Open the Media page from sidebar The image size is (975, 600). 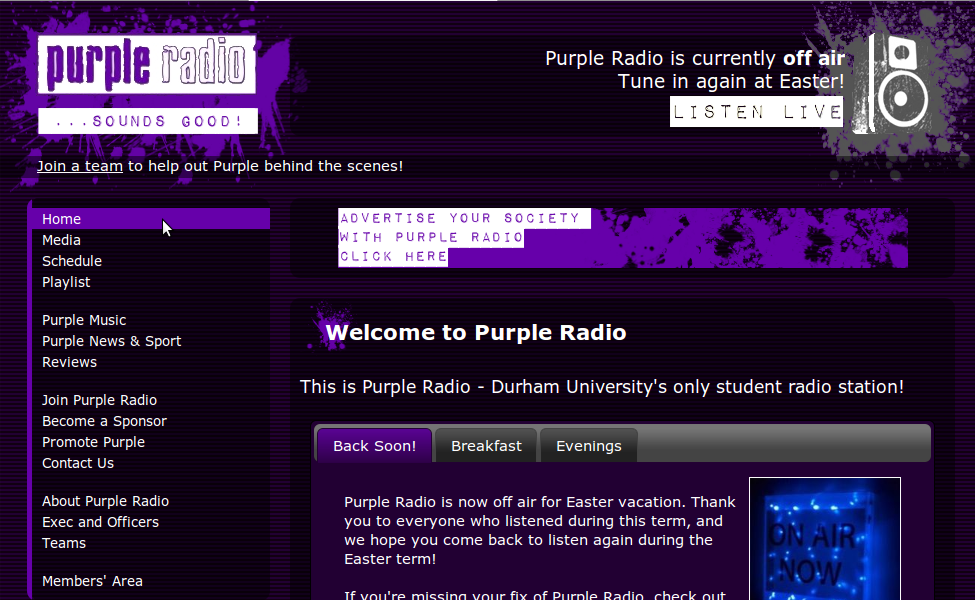(x=62, y=240)
